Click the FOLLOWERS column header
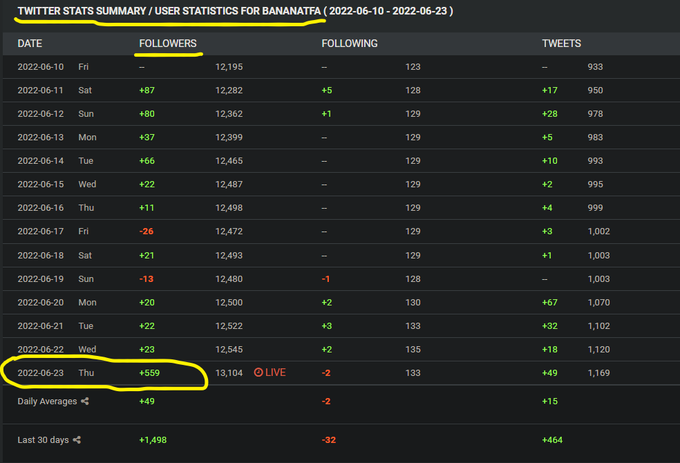This screenshot has height=463, width=680. [168, 43]
